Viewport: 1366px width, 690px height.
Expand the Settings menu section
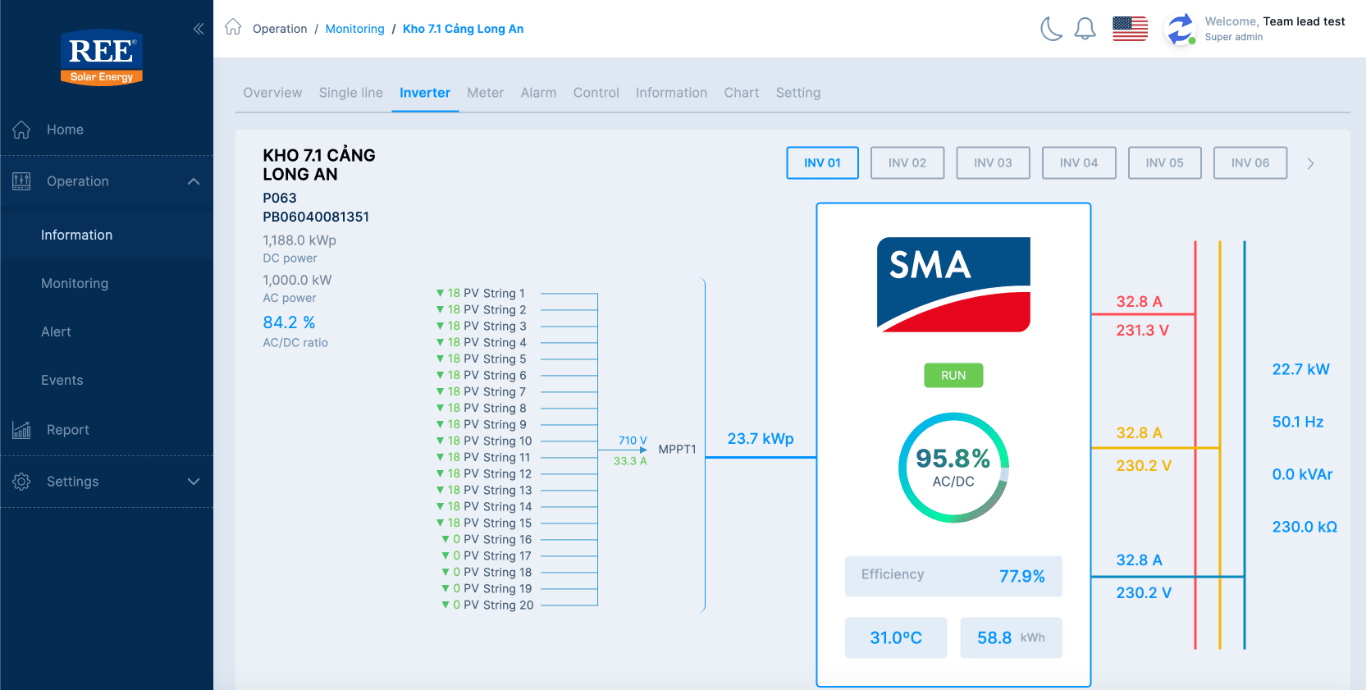pos(193,482)
